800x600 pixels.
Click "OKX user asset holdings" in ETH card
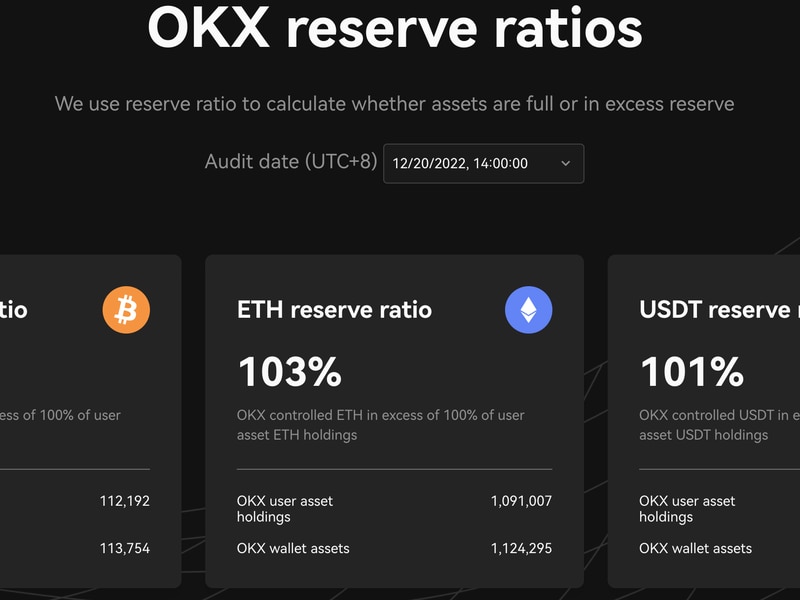point(285,509)
